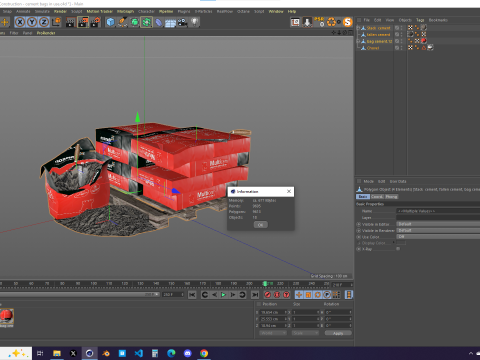Toggle bag cement.12 layer checkbox
Image resolution: width=480 pixels, height=360 pixels.
click(397, 41)
